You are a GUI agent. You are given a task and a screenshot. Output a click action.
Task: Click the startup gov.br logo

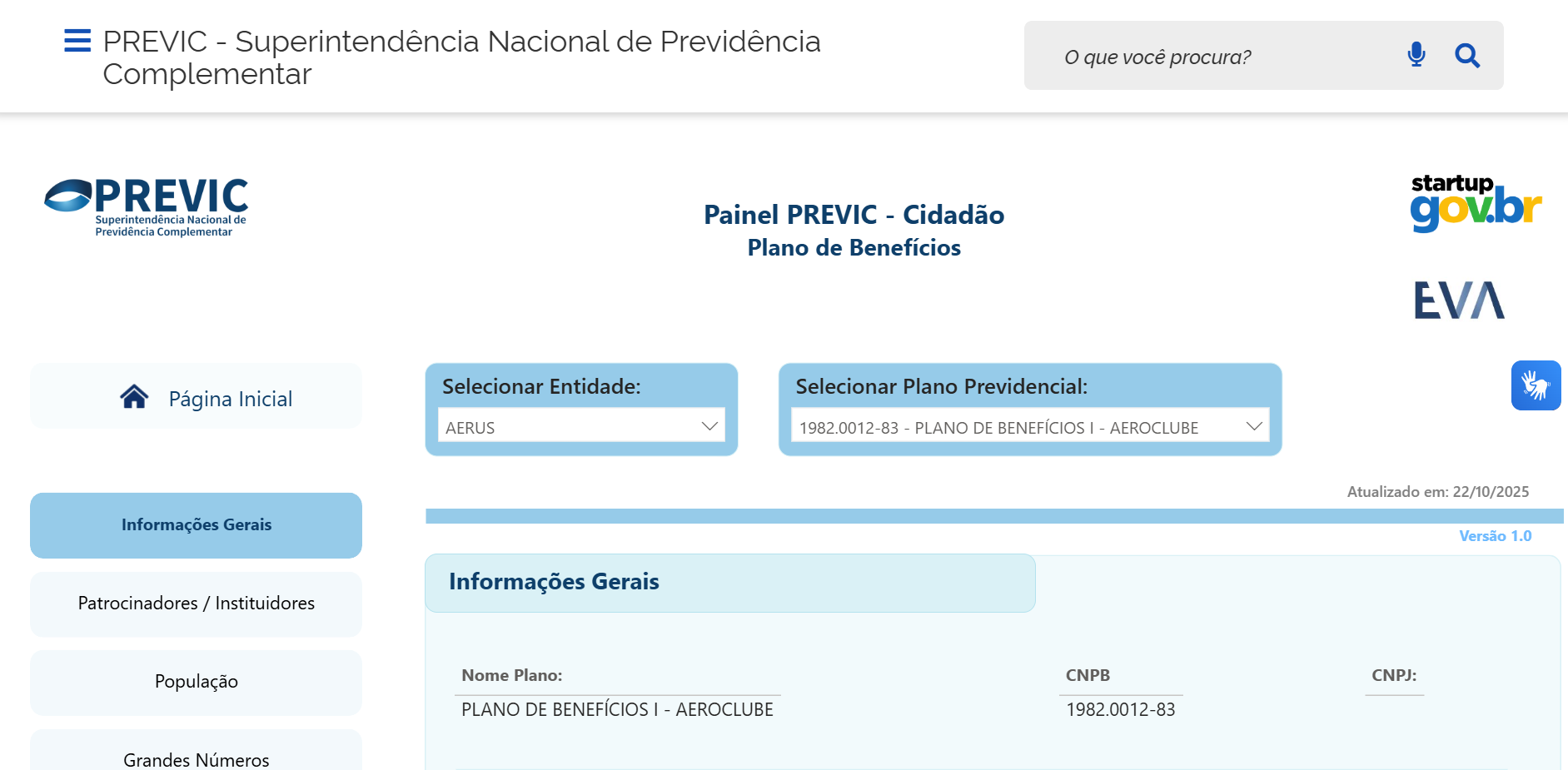1476,202
